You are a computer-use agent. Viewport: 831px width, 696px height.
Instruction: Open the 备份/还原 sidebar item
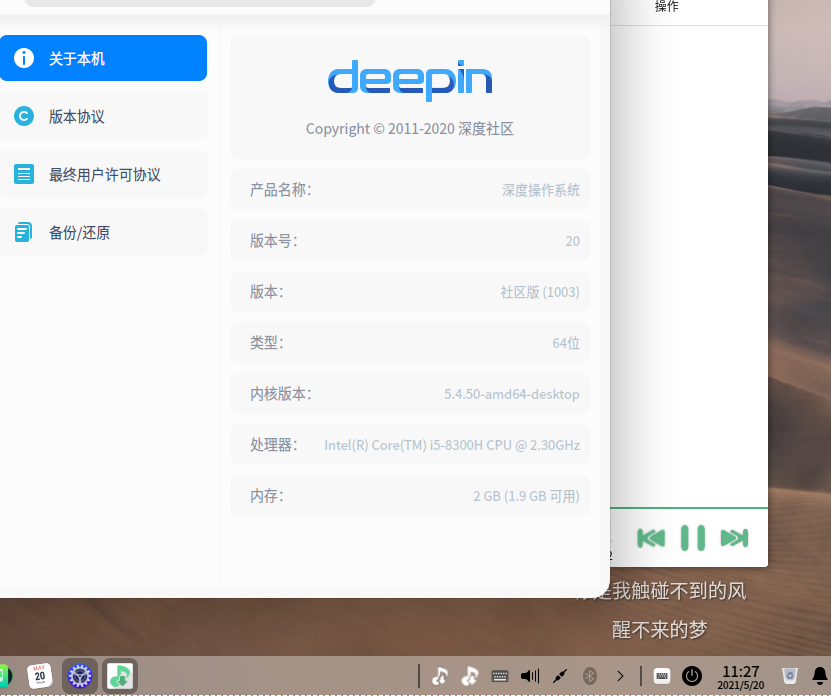[103, 232]
